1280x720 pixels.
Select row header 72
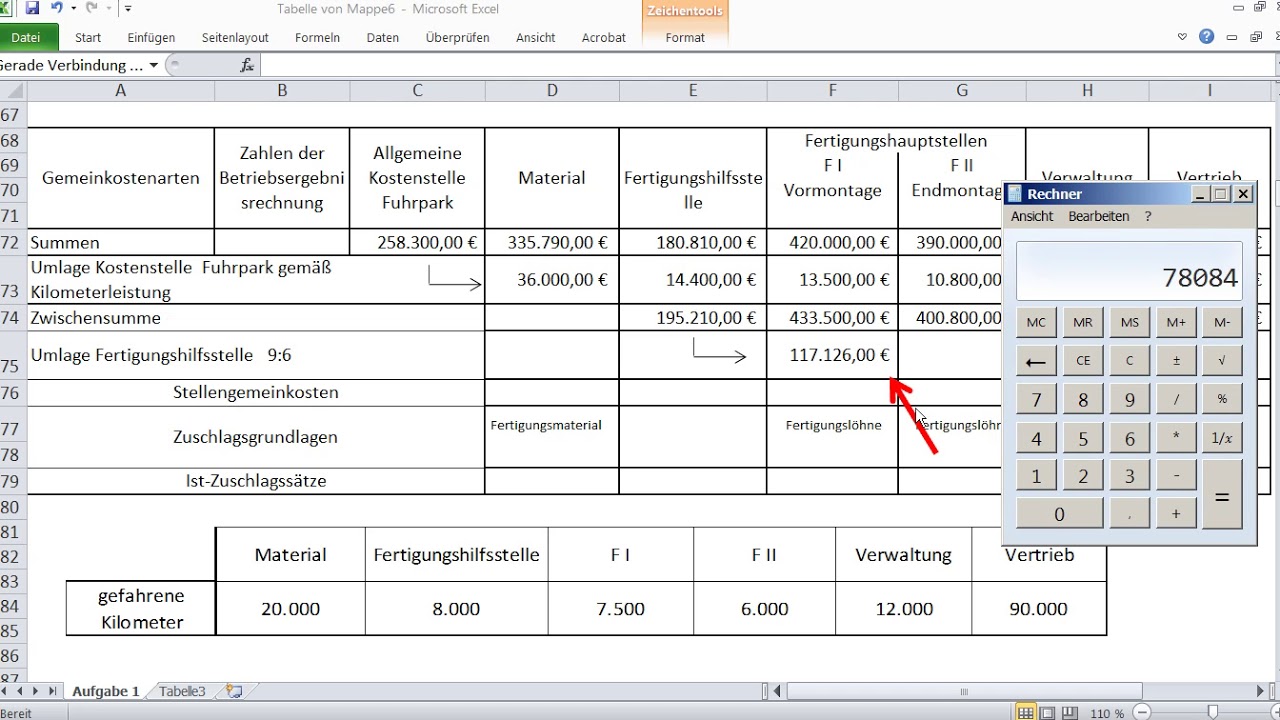click(x=12, y=242)
